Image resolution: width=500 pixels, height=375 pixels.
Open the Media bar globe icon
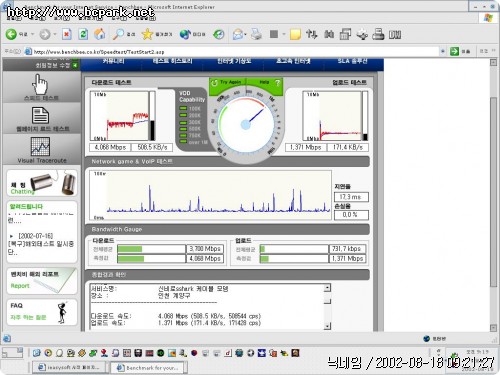pos(185,34)
